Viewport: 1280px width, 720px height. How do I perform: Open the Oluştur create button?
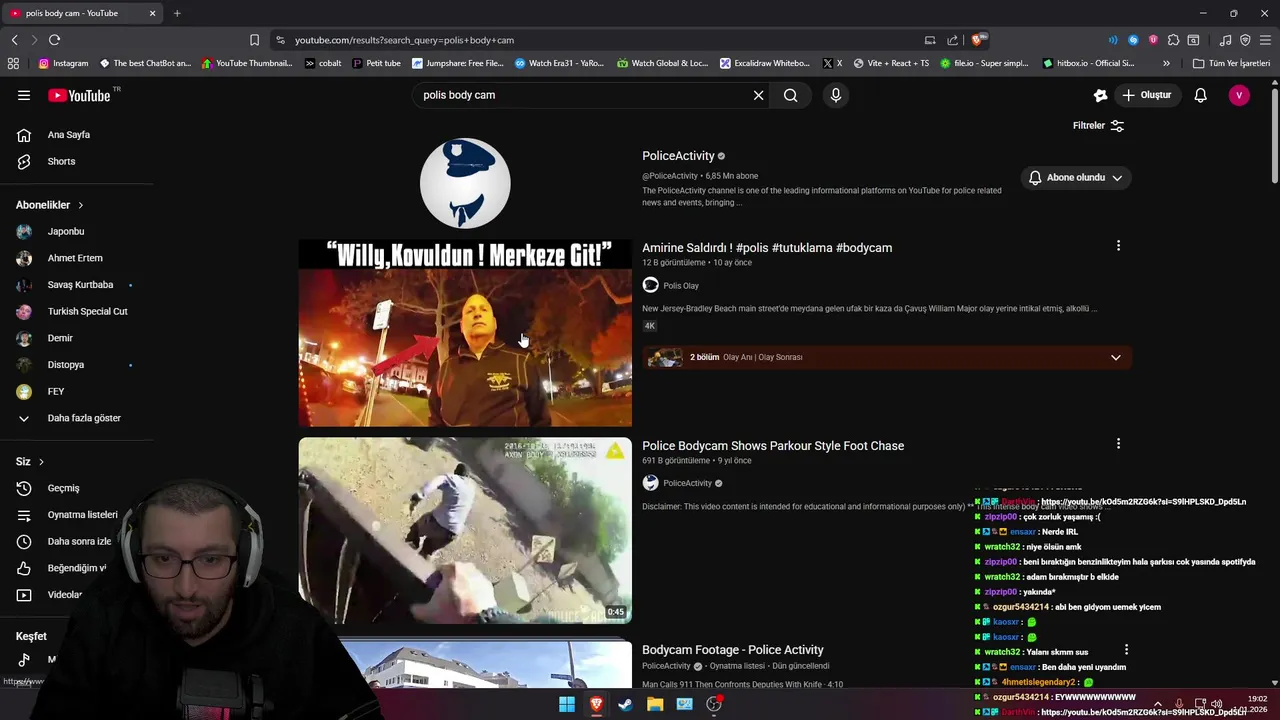click(1147, 95)
